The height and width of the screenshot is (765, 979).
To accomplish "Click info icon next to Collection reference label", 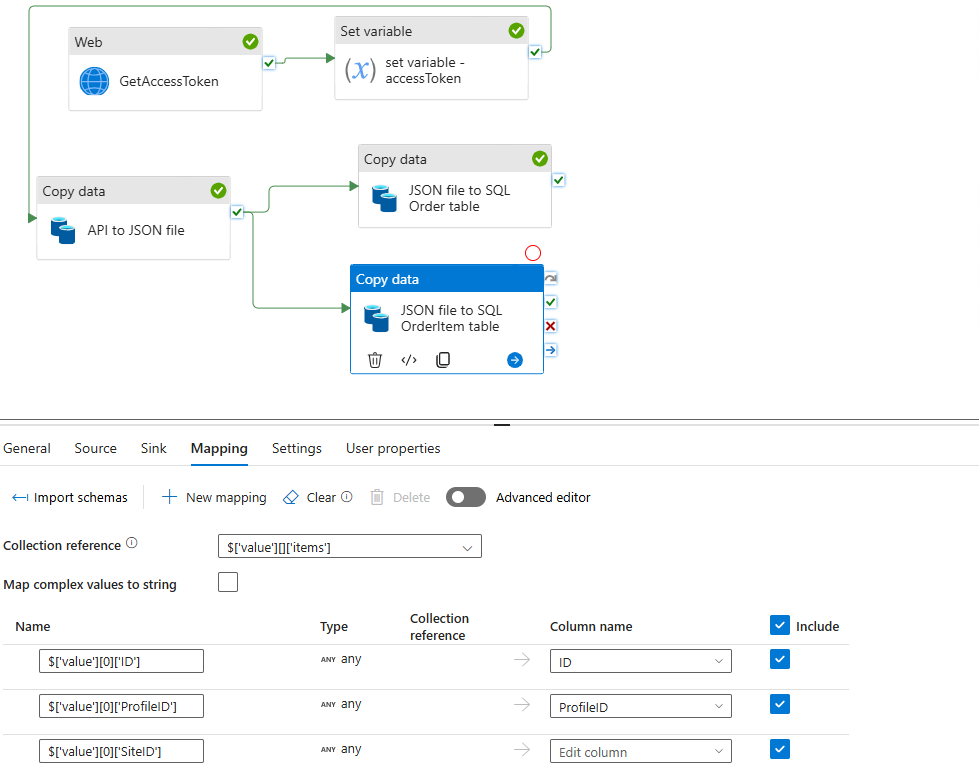I will tap(132, 543).
